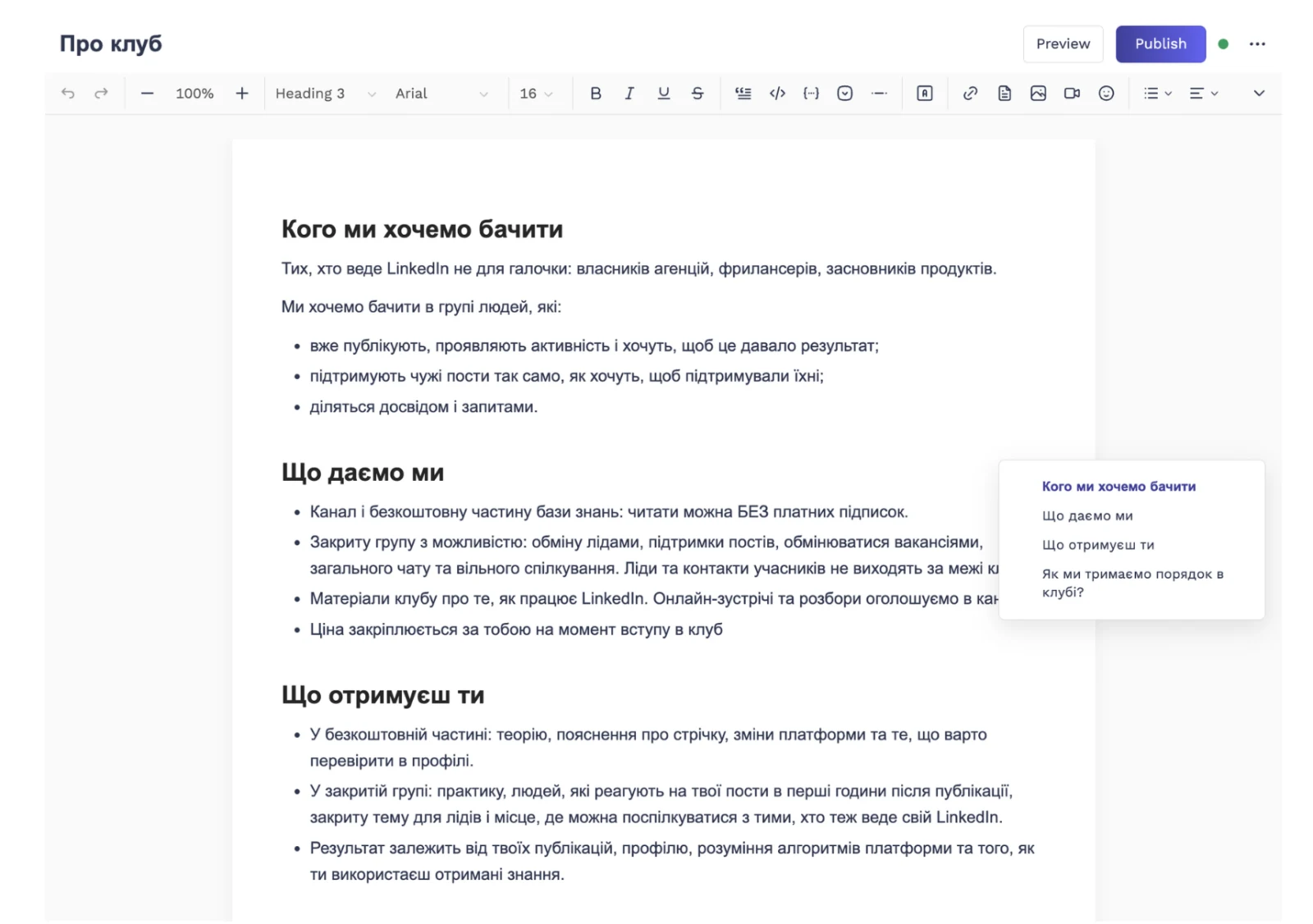Jump to 'Як ми тримаємо порядок' outline entry
Image resolution: width=1313 pixels, height=924 pixels.
click(x=1132, y=583)
